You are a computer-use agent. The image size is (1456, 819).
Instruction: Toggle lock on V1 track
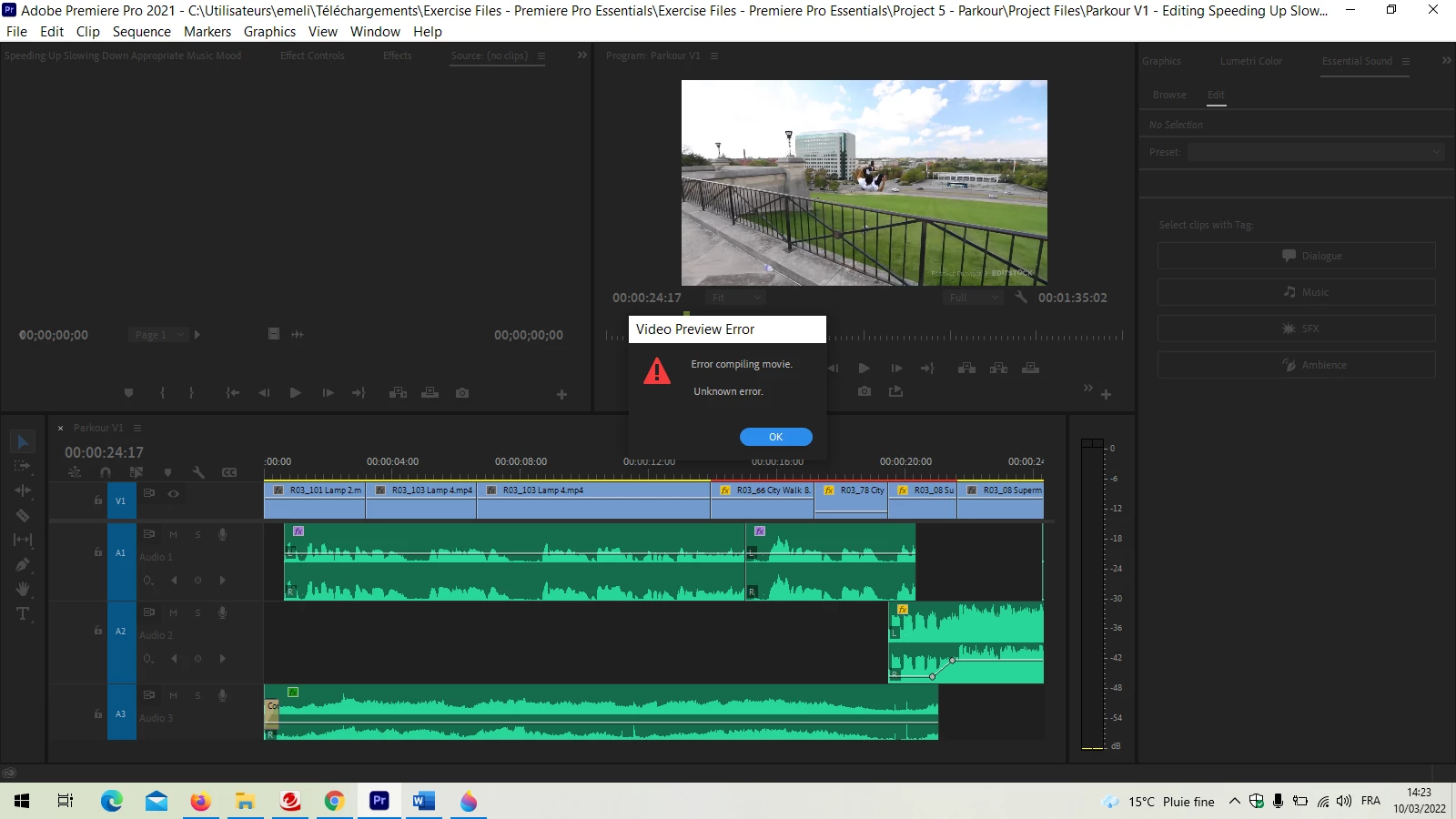98,500
